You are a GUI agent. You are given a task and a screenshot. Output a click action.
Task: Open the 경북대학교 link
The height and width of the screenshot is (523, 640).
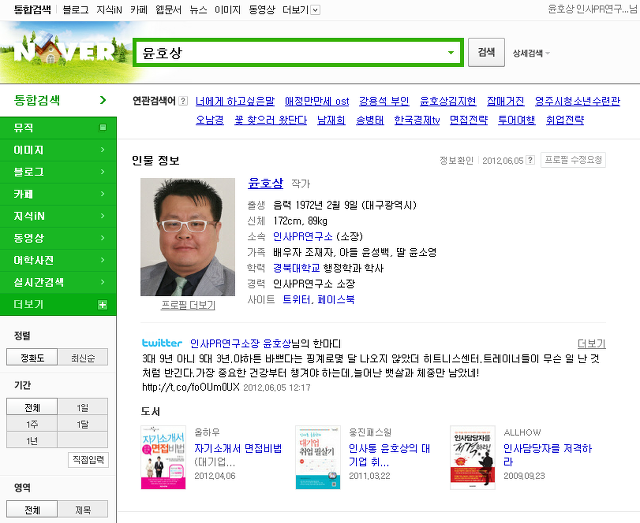[x=296, y=268]
